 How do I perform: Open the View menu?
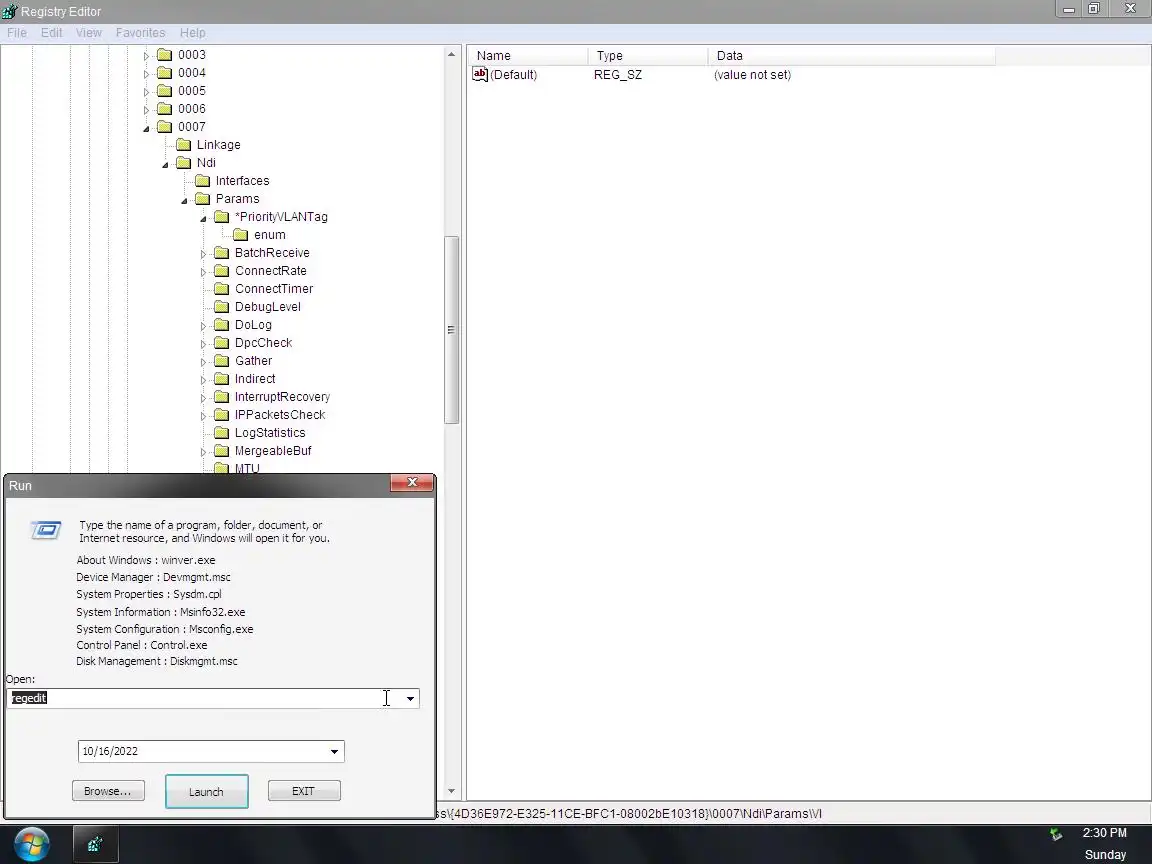pyautogui.click(x=88, y=33)
